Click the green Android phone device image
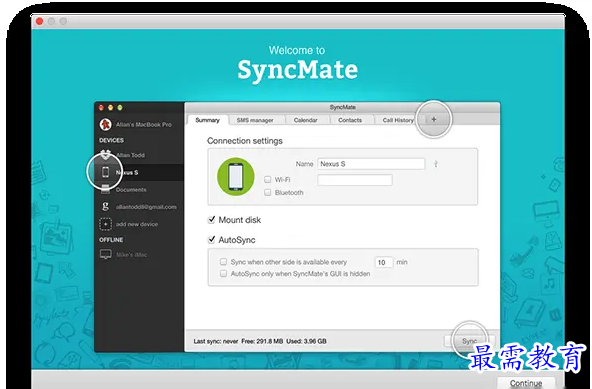The height and width of the screenshot is (389, 592). [x=236, y=176]
